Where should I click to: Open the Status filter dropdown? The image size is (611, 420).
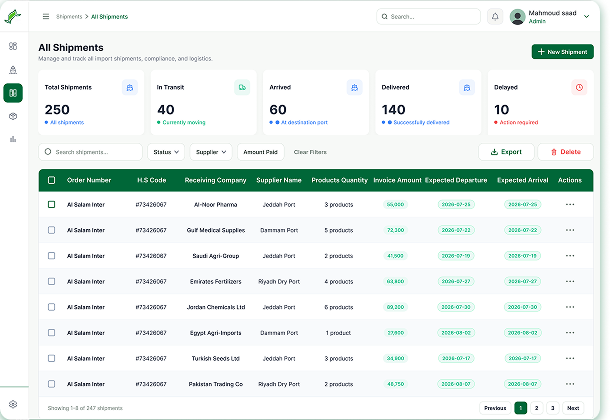166,152
